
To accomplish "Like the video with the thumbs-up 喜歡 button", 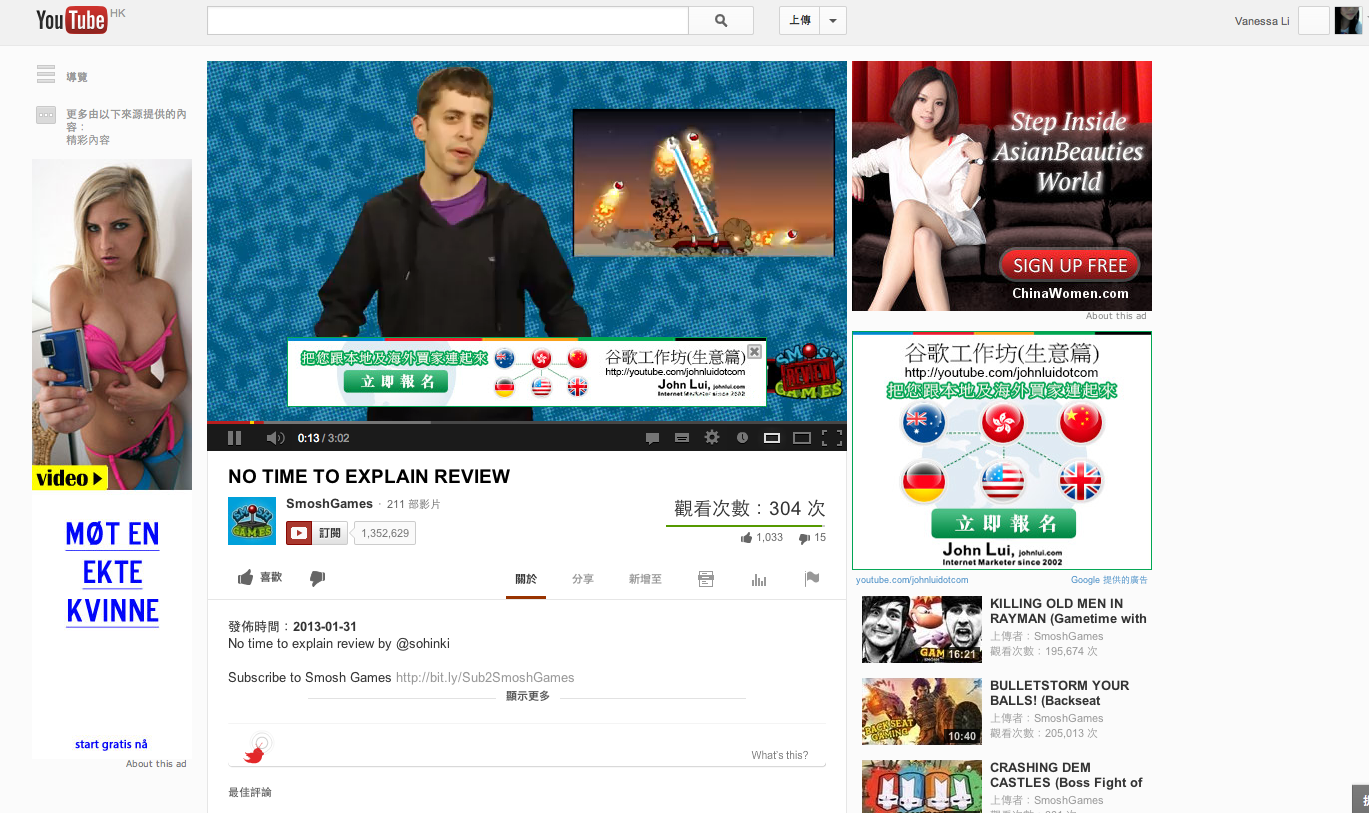I will point(260,578).
